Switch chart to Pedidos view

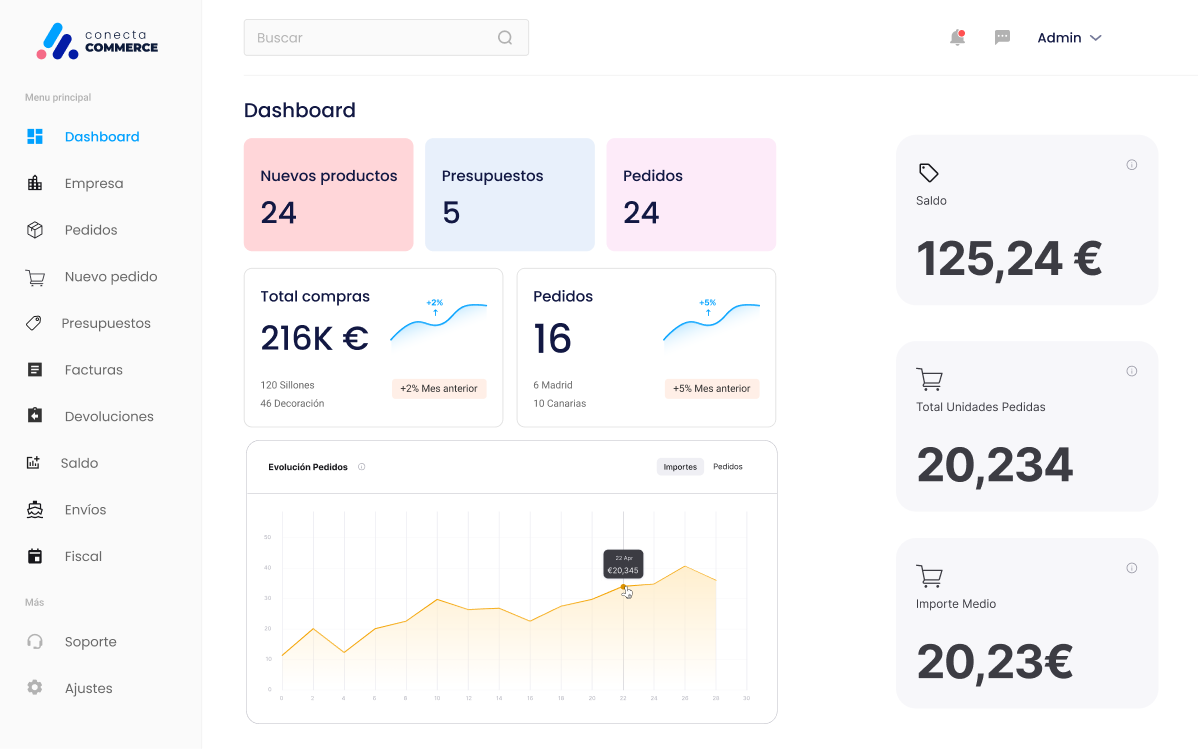pyautogui.click(x=727, y=467)
